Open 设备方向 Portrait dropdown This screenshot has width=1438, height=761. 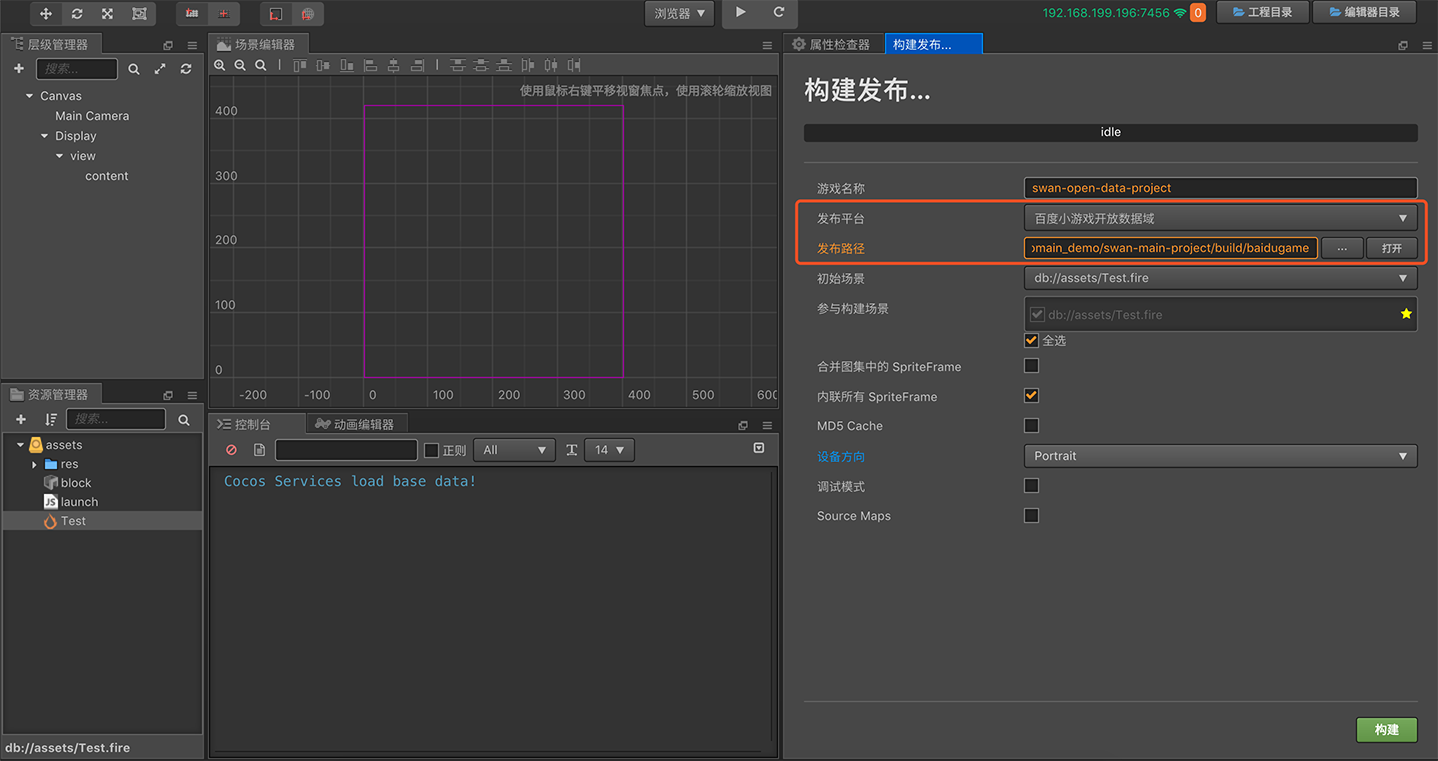1221,456
